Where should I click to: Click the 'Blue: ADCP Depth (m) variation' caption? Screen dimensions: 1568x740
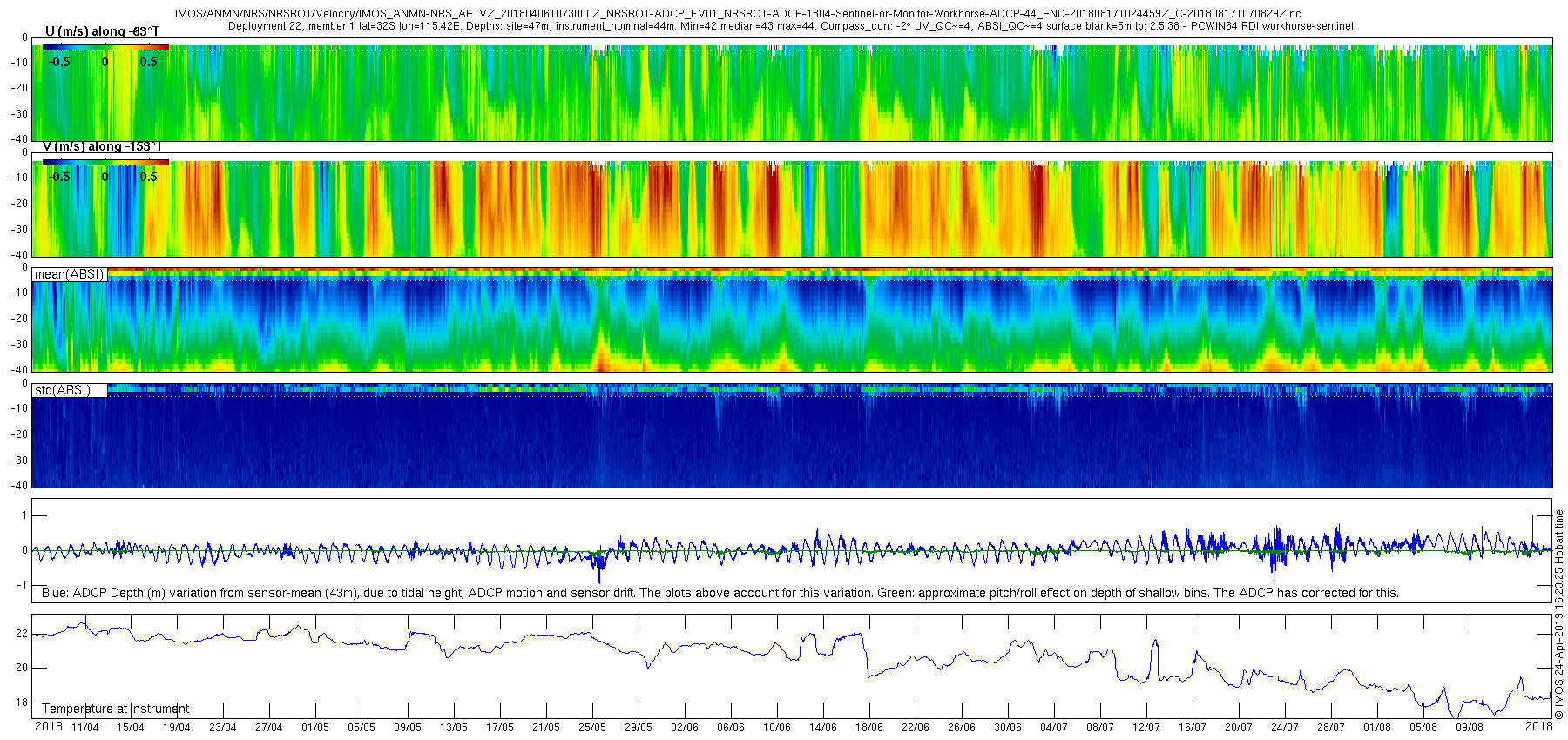click(x=720, y=593)
